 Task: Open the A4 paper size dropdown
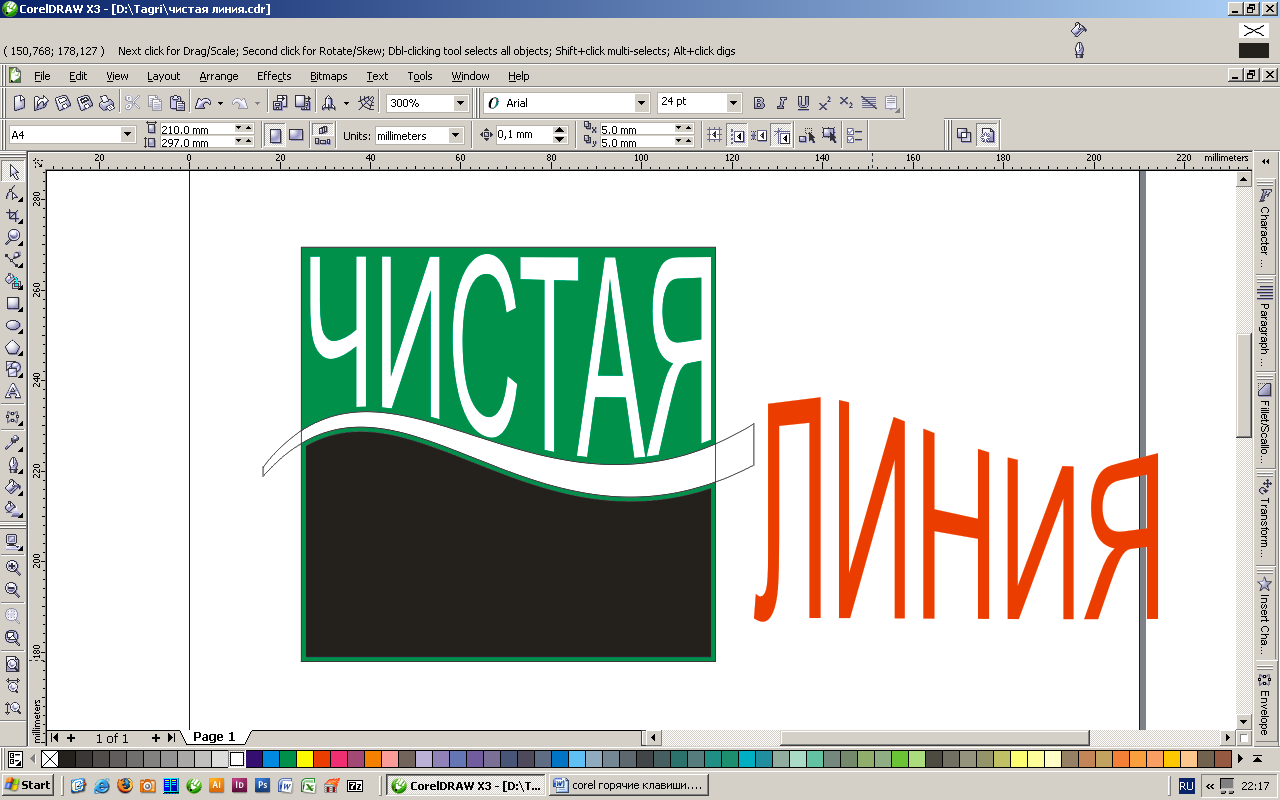[x=127, y=135]
